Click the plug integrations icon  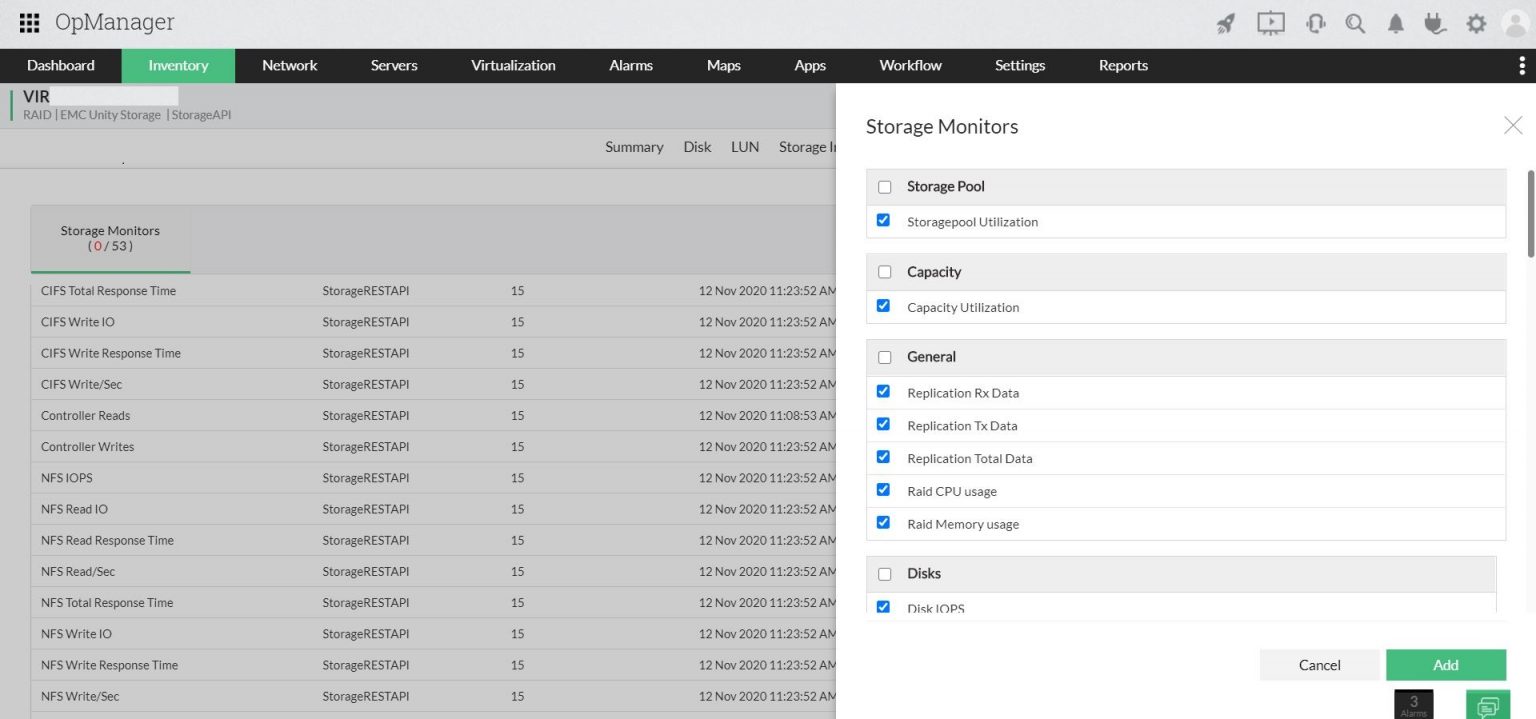coord(1435,24)
